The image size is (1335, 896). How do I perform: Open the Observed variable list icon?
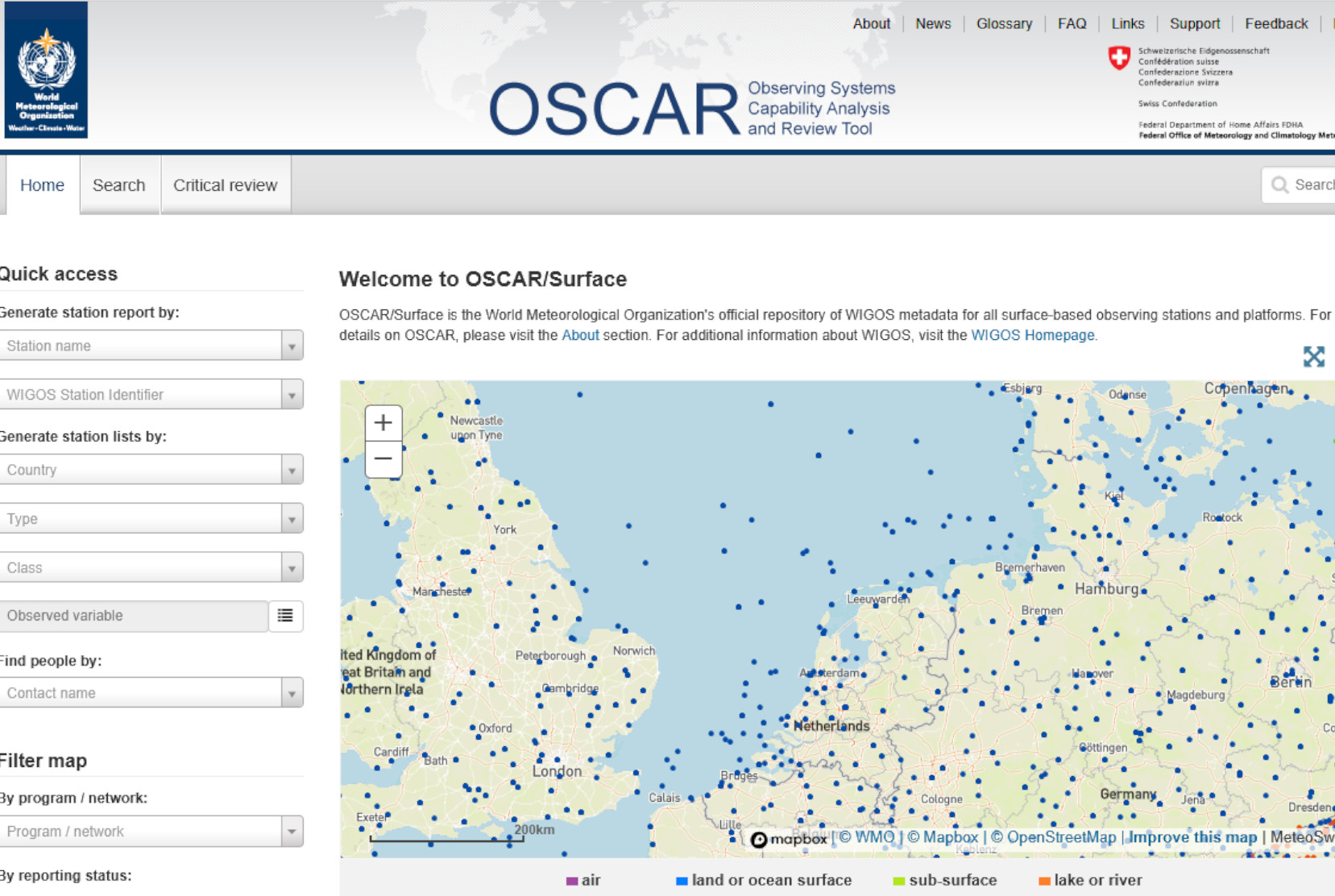click(x=285, y=616)
